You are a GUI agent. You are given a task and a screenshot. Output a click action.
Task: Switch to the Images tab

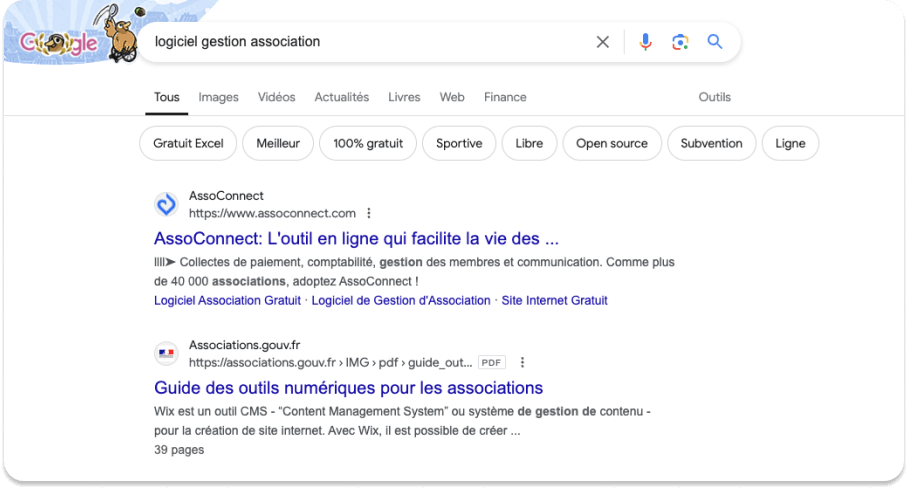[218, 97]
